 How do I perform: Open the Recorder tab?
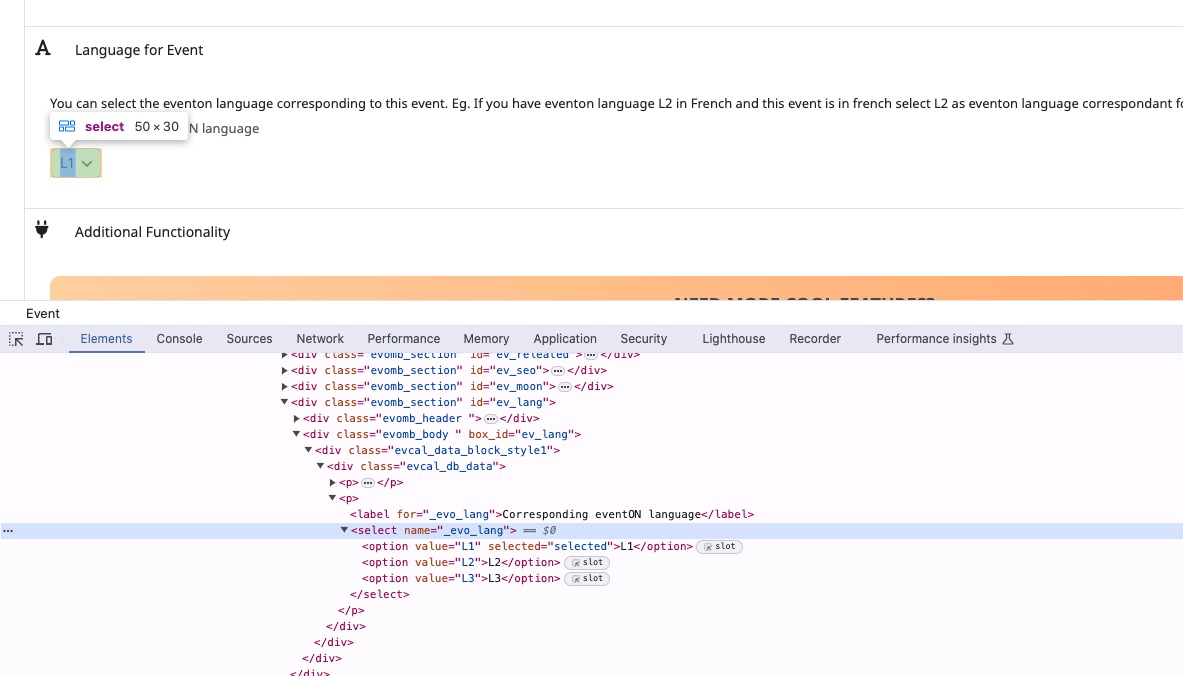pos(815,340)
